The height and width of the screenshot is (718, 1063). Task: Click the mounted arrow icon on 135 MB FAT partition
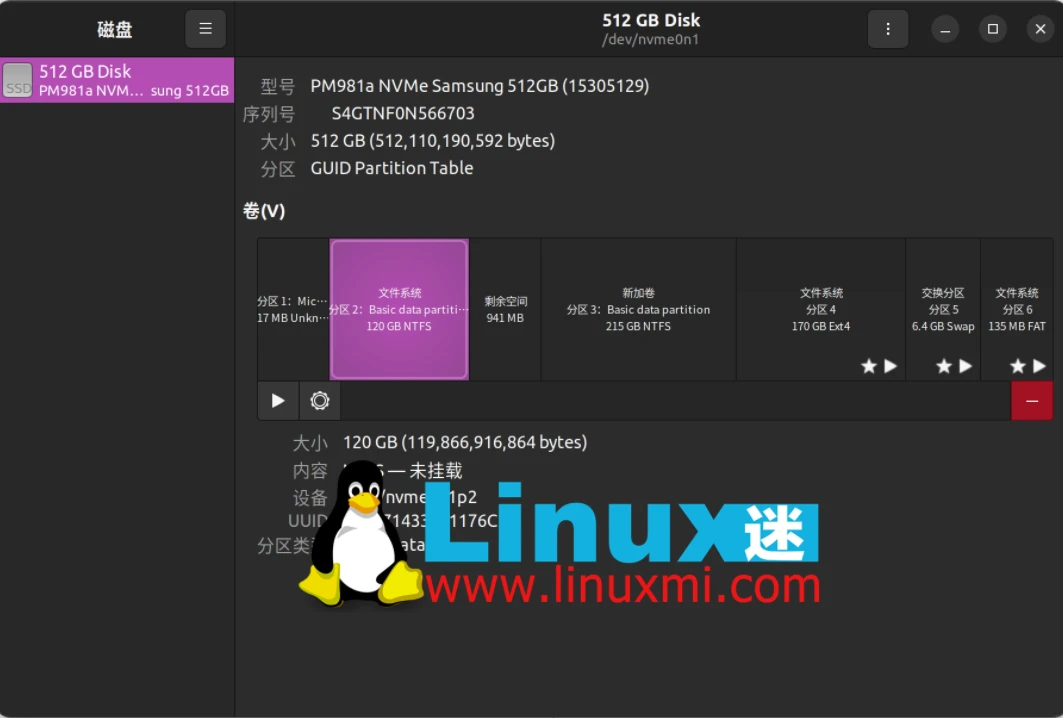click(1039, 366)
